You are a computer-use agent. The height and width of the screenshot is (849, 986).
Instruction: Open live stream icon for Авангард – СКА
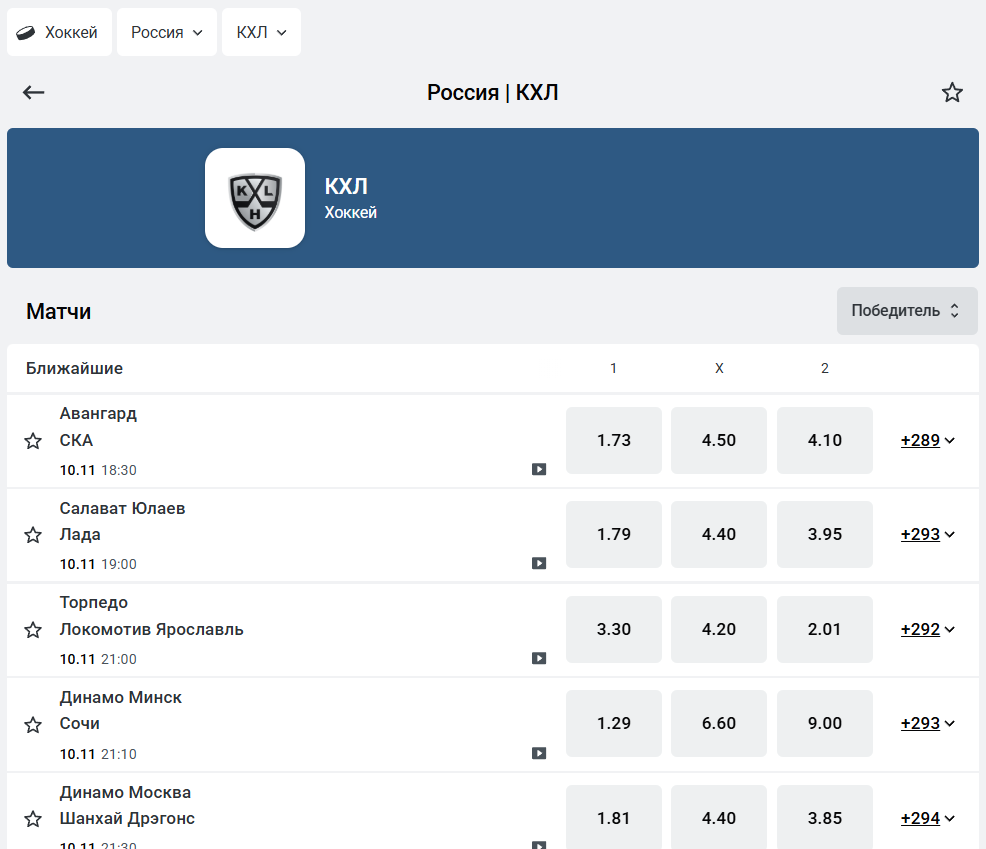(539, 469)
